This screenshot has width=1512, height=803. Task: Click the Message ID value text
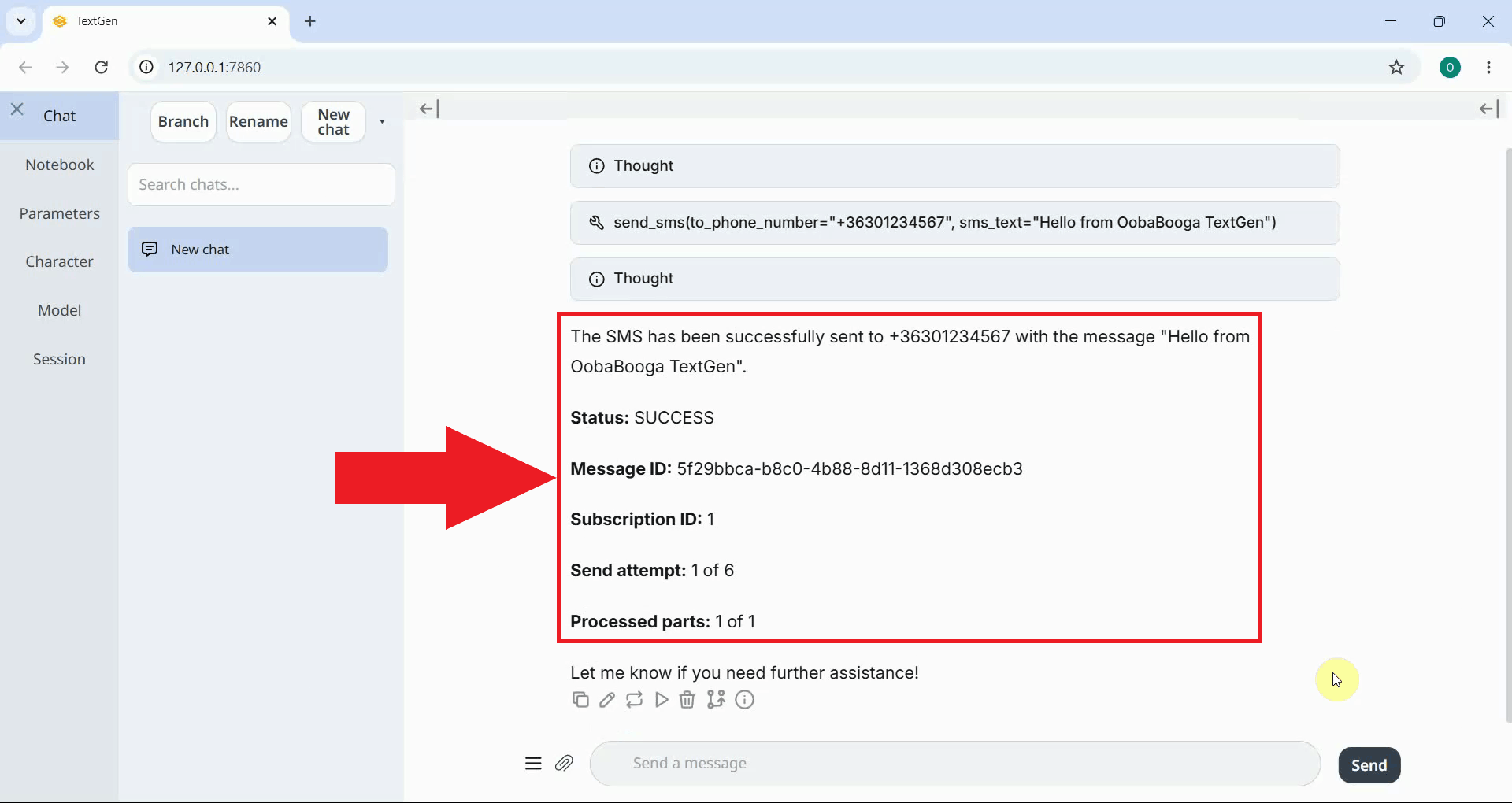click(850, 469)
